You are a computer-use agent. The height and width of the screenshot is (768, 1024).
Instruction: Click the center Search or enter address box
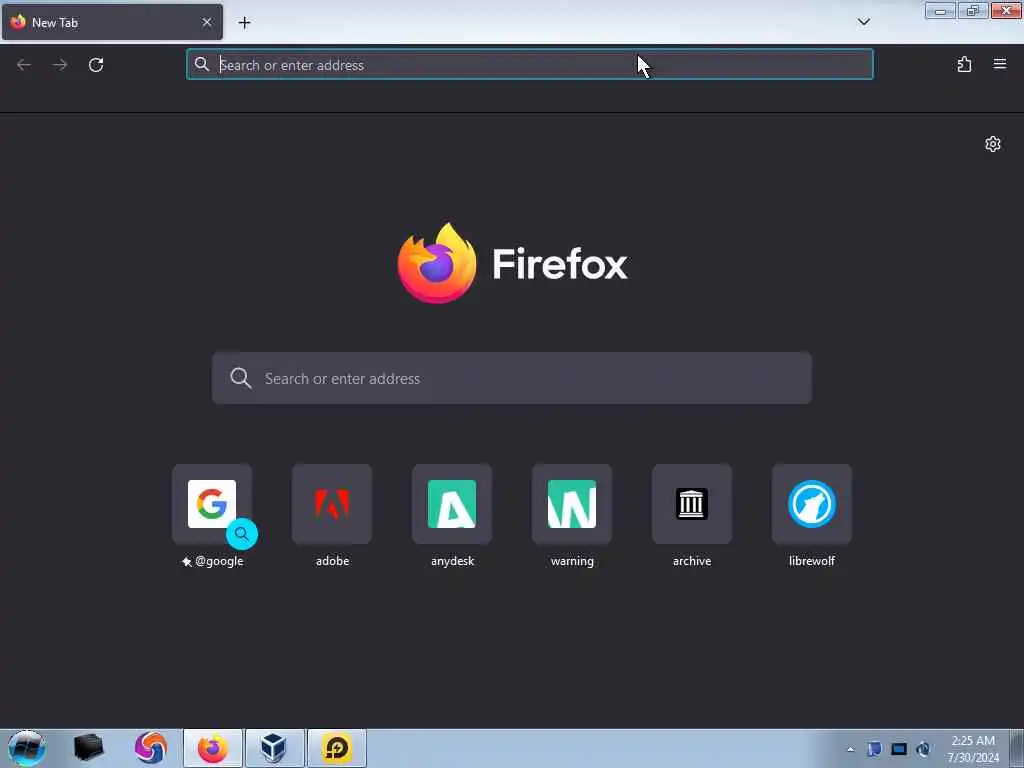click(x=512, y=378)
